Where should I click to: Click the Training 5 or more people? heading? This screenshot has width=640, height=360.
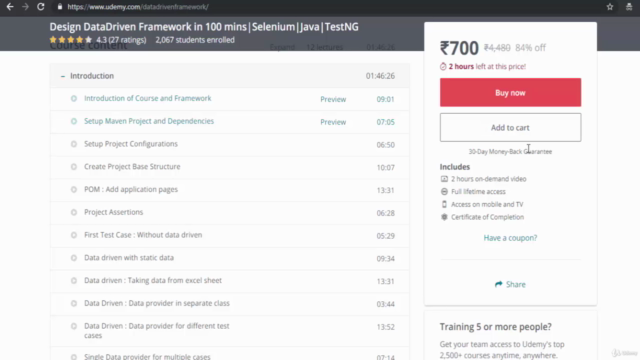click(496, 327)
